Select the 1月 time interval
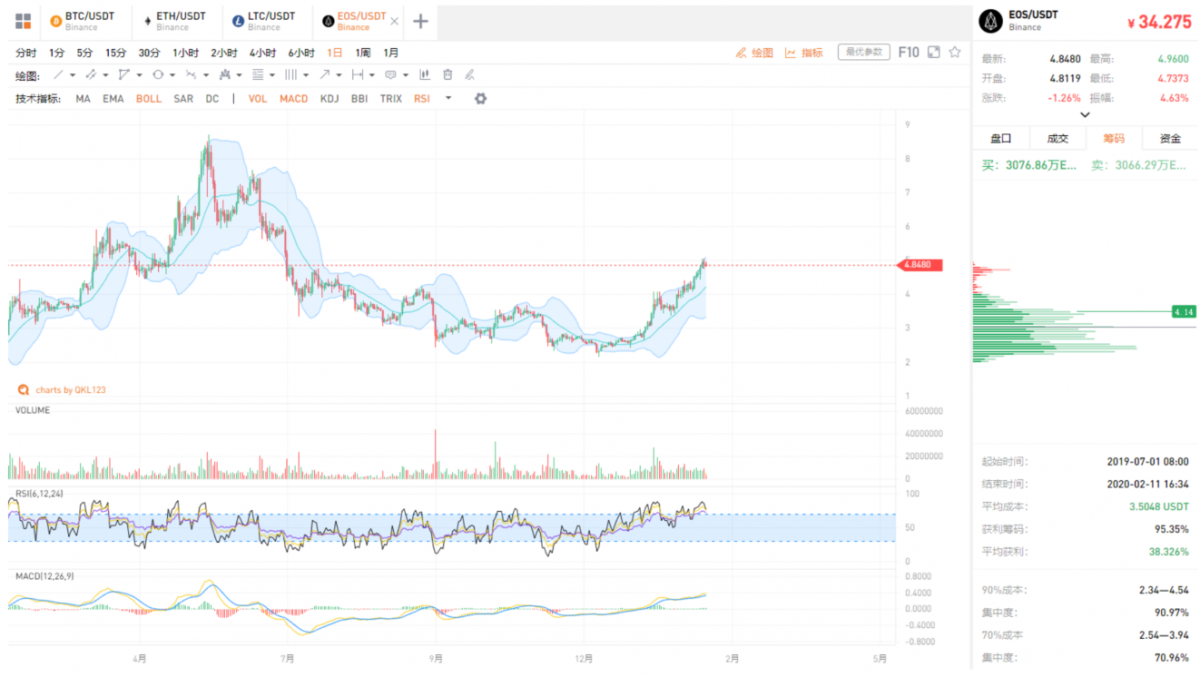Viewport: 1200px width, 677px height. pos(392,52)
